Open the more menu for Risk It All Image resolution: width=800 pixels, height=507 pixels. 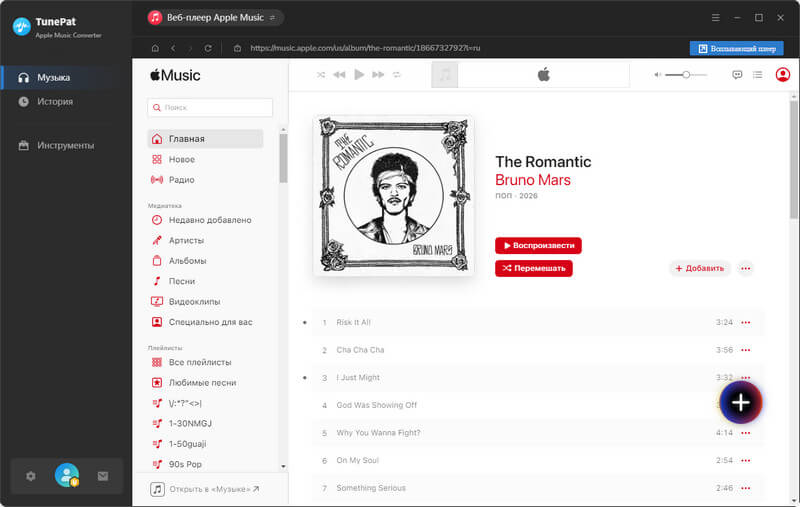(x=745, y=323)
